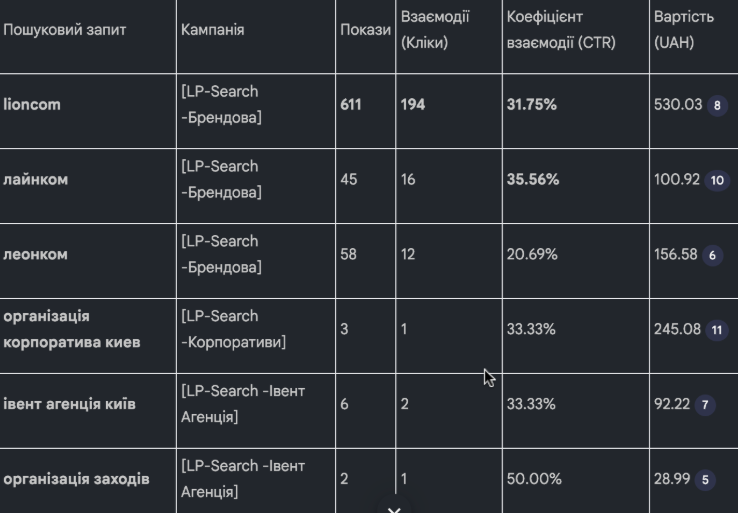Open citation badge 10 next to 100.92
738x513 pixels.
[x=717, y=180]
